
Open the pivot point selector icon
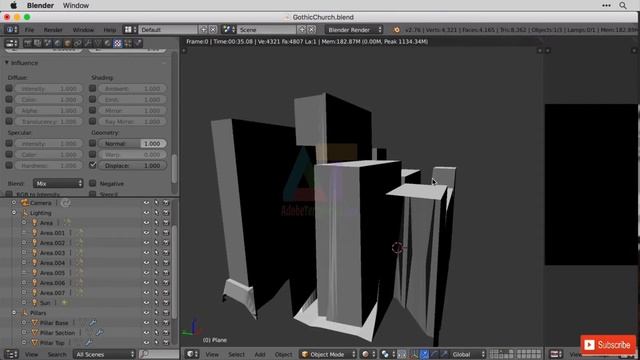tap(387, 354)
